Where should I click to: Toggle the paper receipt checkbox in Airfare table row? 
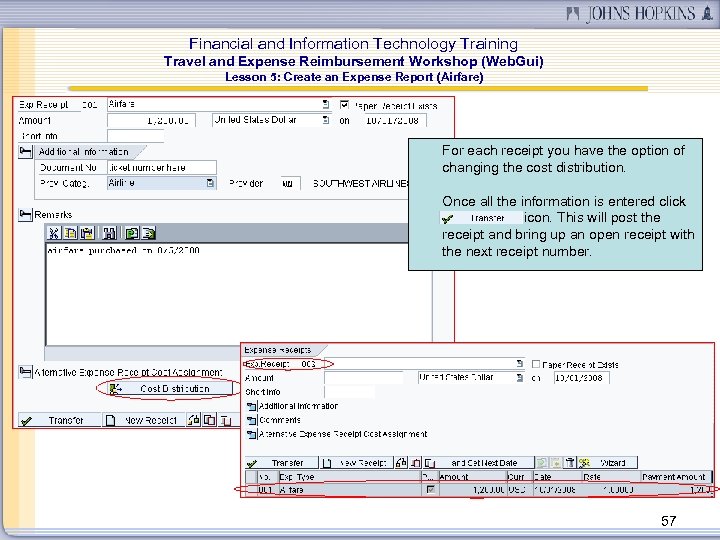point(430,489)
